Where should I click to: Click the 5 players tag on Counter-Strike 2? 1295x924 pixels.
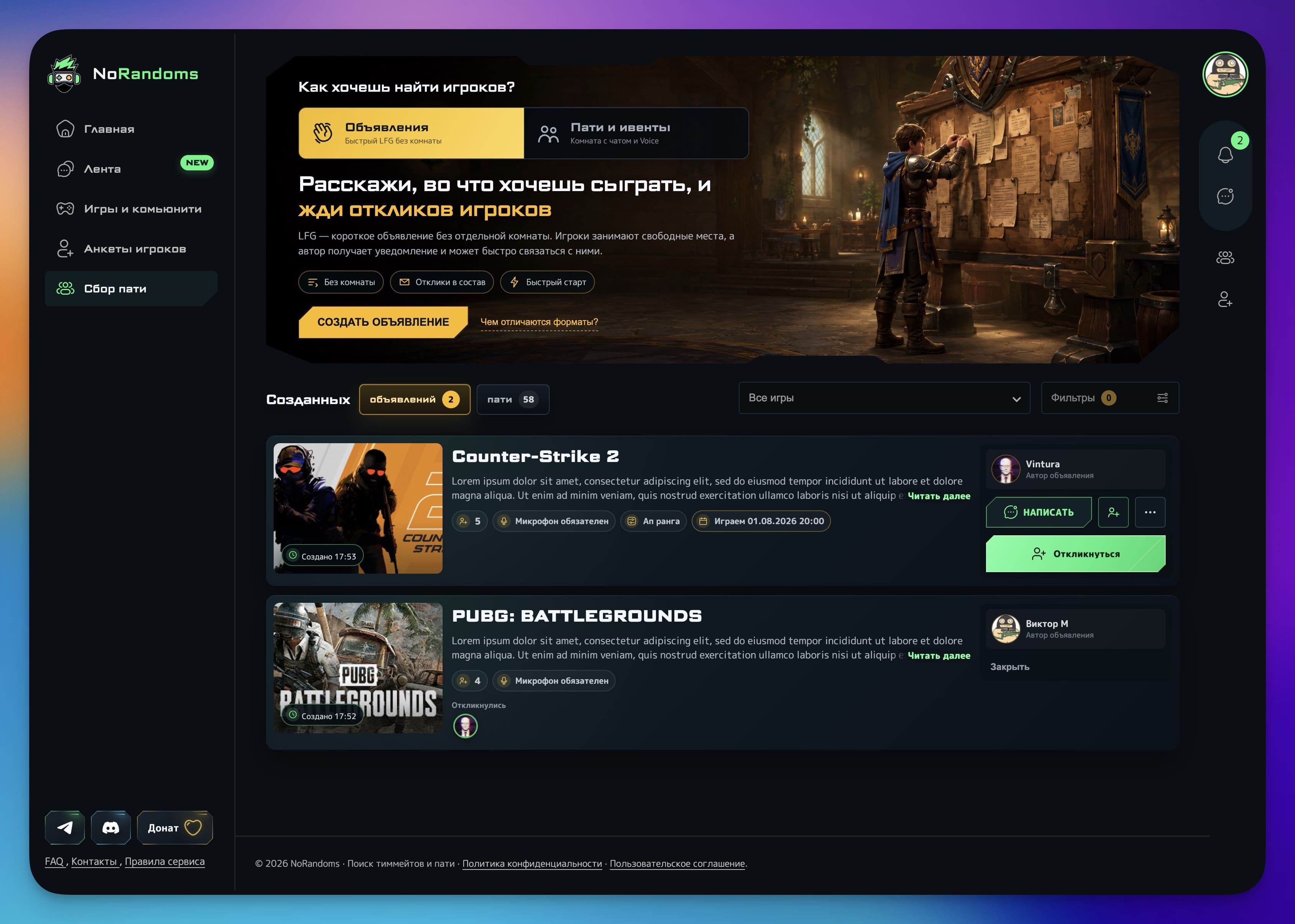coord(470,521)
